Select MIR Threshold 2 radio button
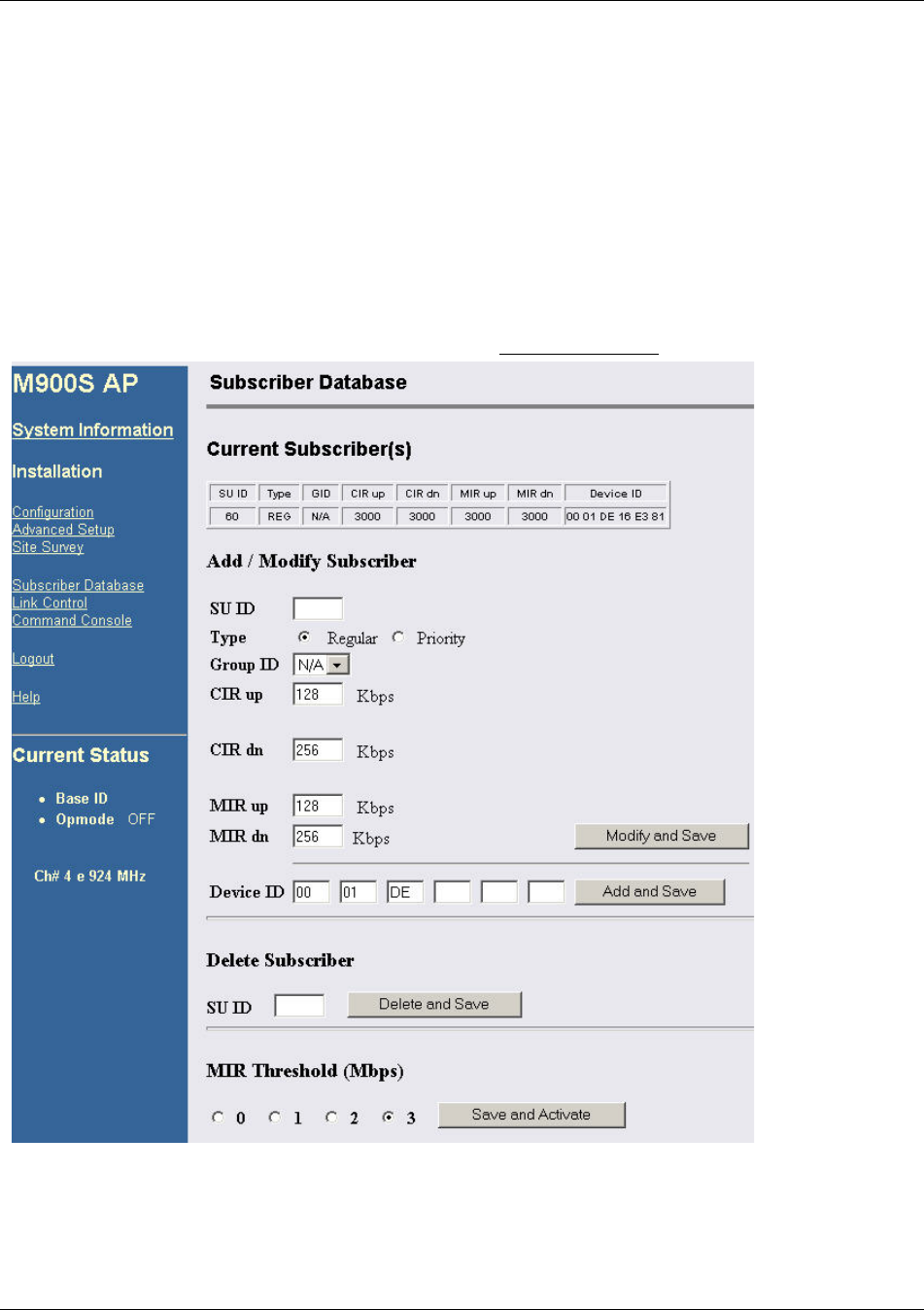This screenshot has width=924, height=1310. coord(331,1118)
